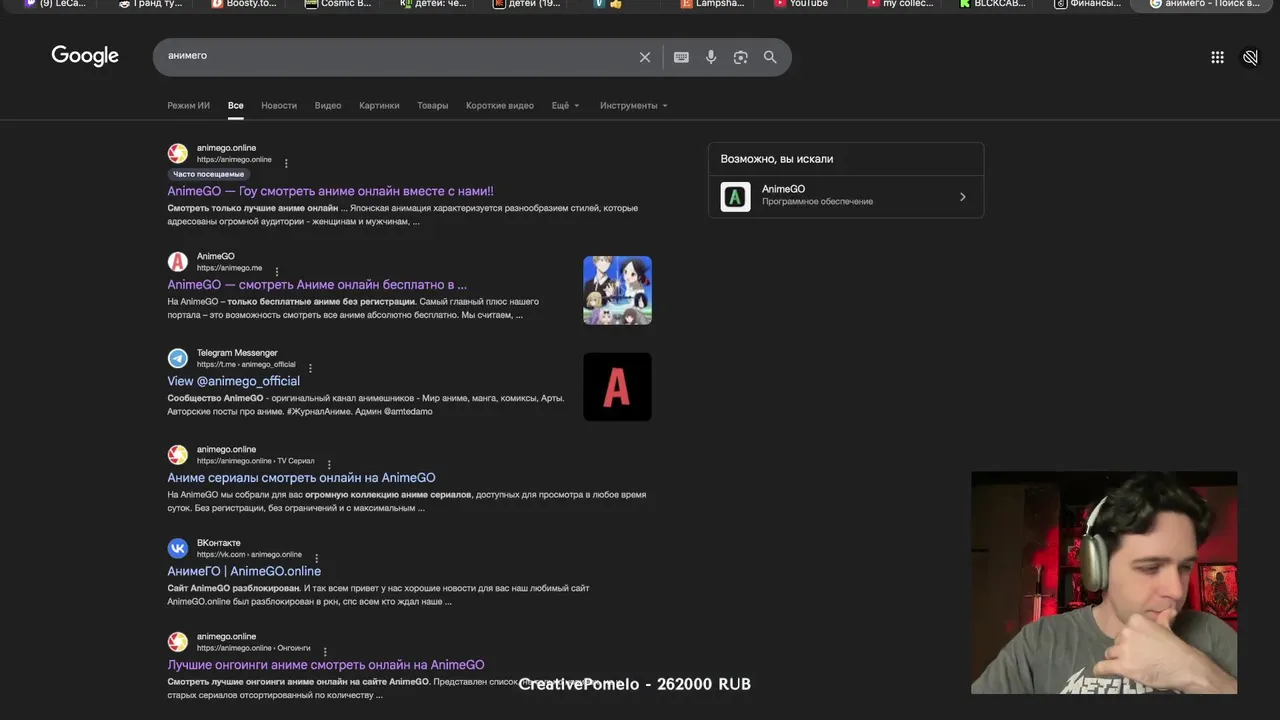Click the animego.online favicon in first result
The image size is (1280, 720).
tap(178, 153)
